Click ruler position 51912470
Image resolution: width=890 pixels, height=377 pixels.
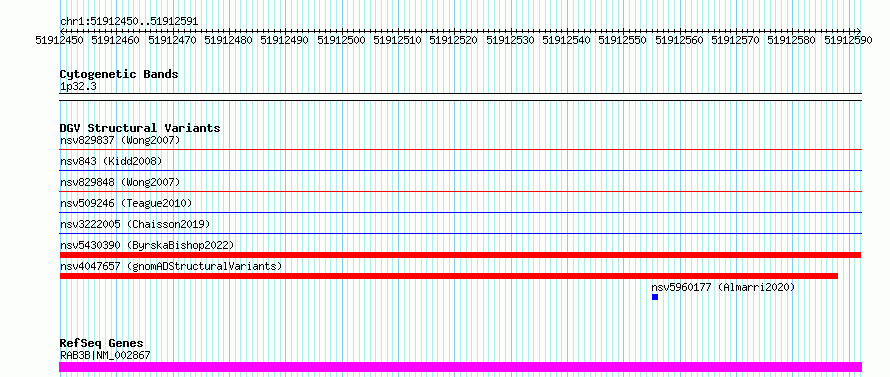173,40
